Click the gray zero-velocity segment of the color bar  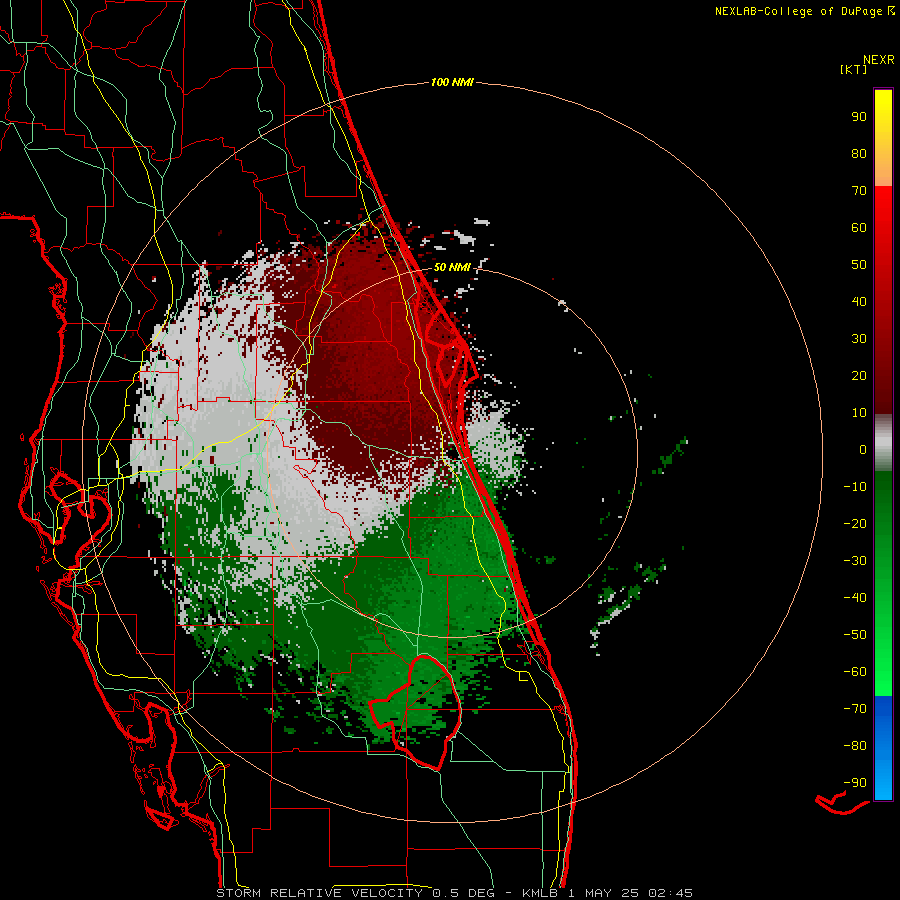[x=883, y=443]
